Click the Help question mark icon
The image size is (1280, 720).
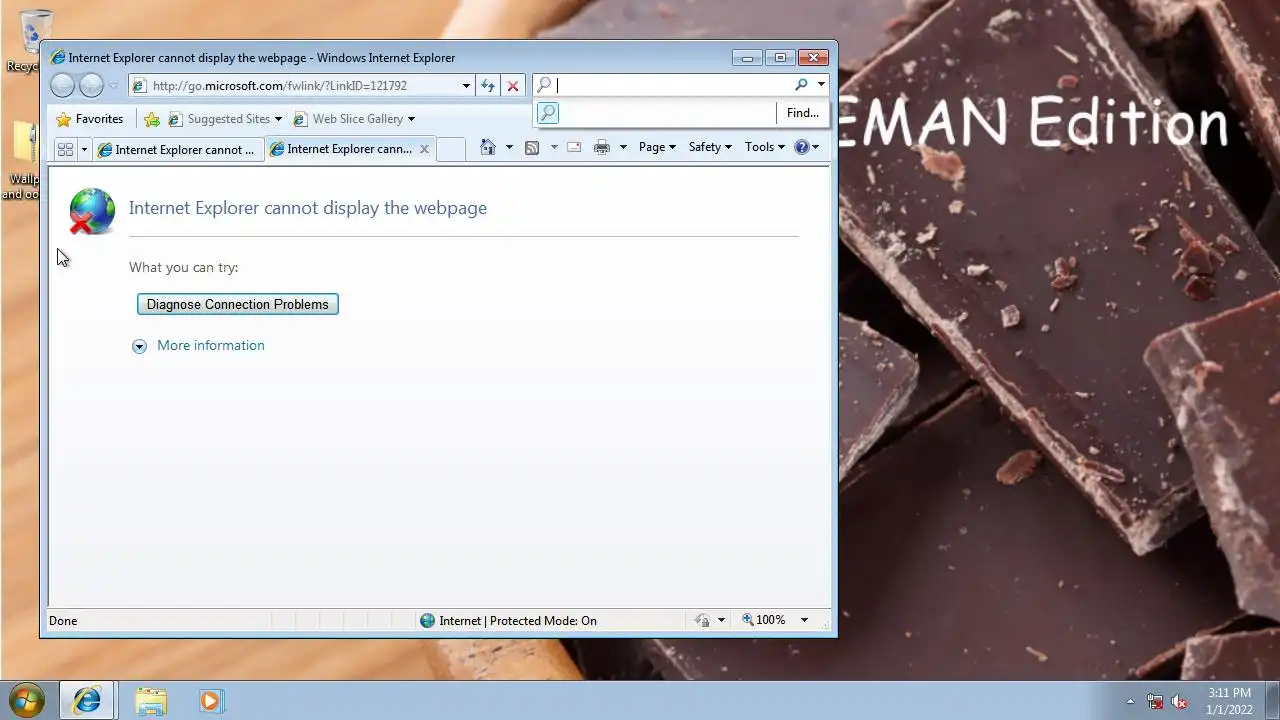pyautogui.click(x=801, y=147)
